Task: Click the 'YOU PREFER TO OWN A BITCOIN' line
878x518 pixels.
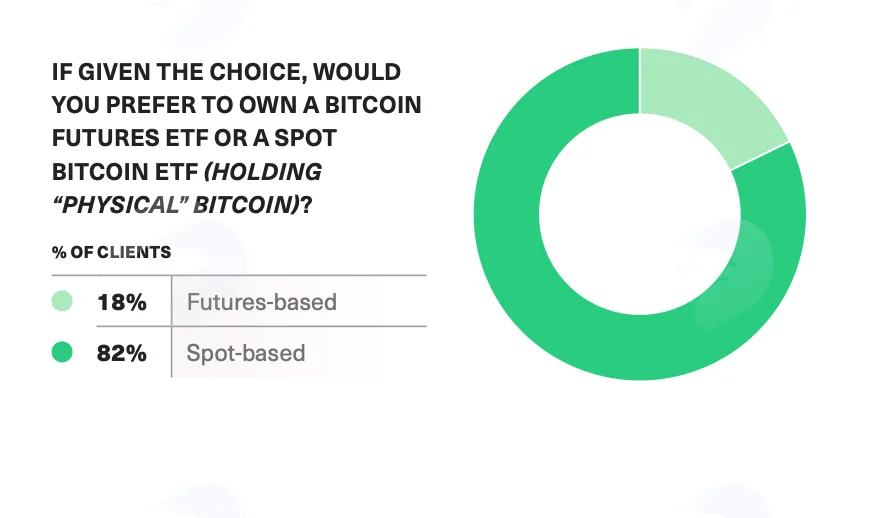Action: coord(236,105)
